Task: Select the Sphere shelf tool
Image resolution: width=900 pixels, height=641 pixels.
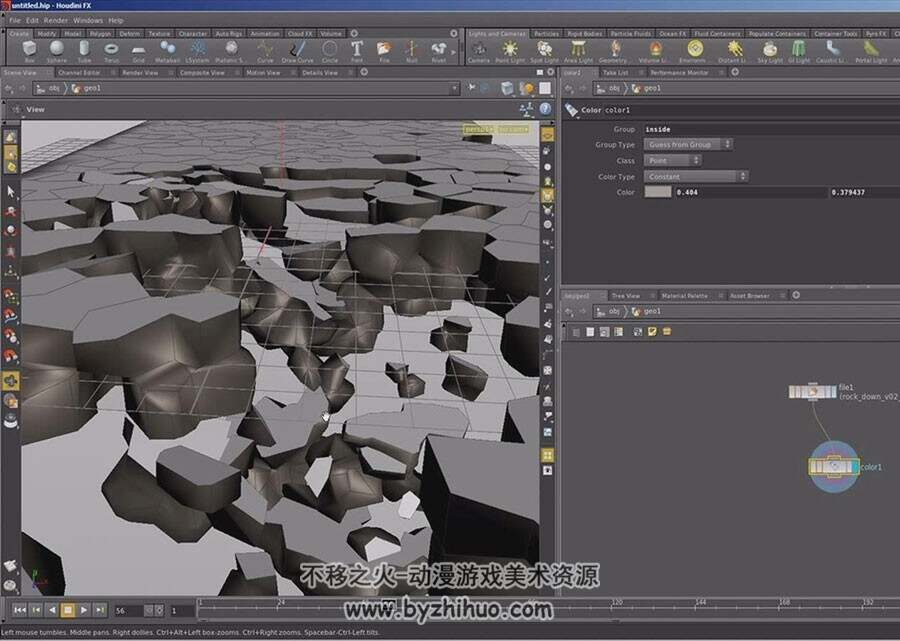Action: click(56, 51)
